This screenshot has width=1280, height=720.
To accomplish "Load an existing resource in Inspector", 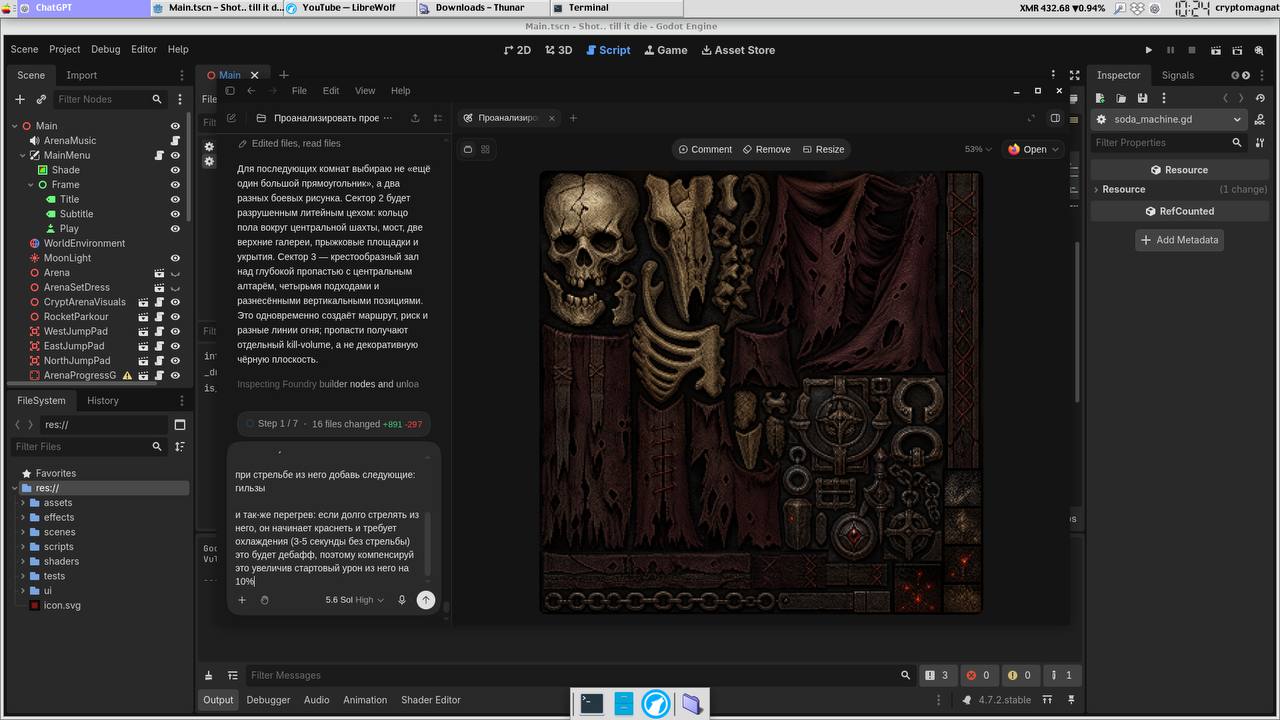I will click(1121, 98).
